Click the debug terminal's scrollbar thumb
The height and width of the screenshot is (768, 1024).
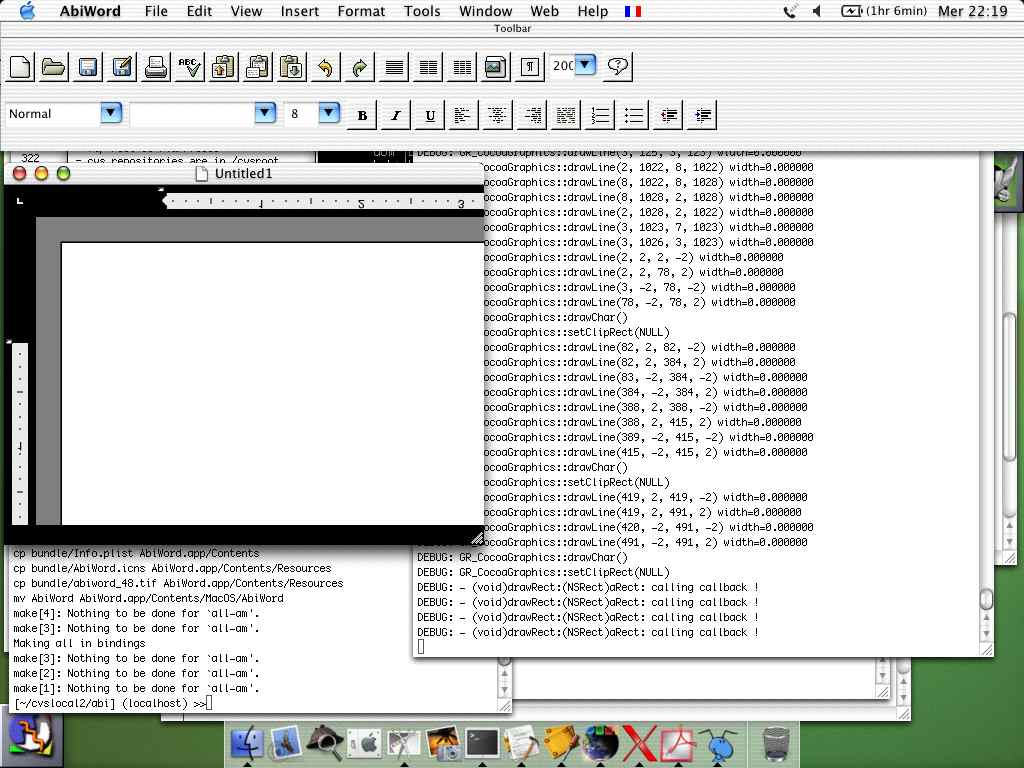(987, 598)
